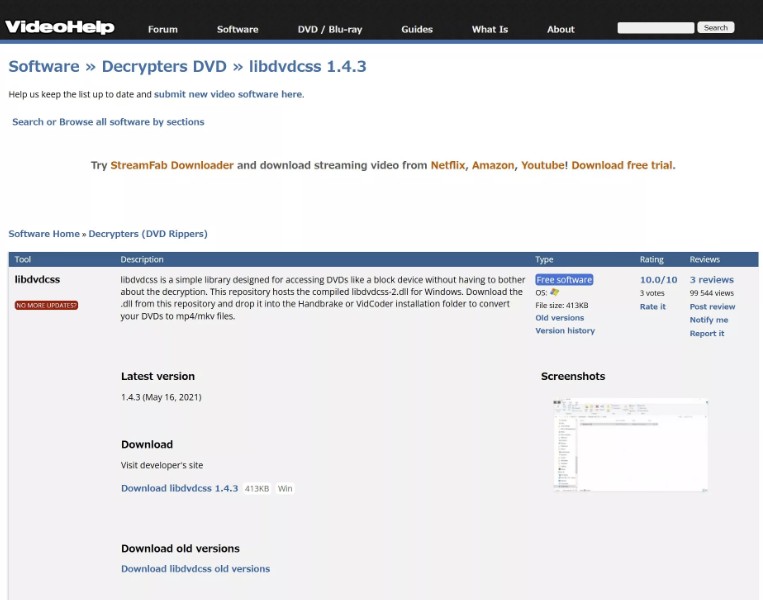Open the DVD / Blu-ray menu

330,29
